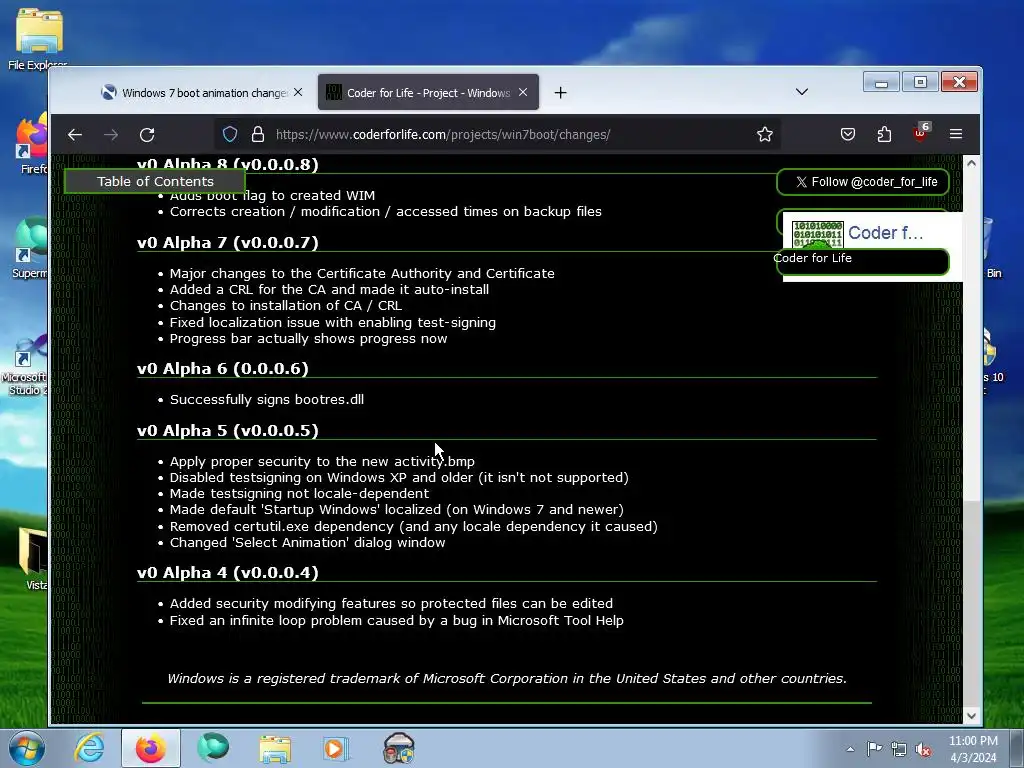Click the Coder for Life logo thumbnail
Viewport: 1024px width, 768px height.
click(818, 235)
